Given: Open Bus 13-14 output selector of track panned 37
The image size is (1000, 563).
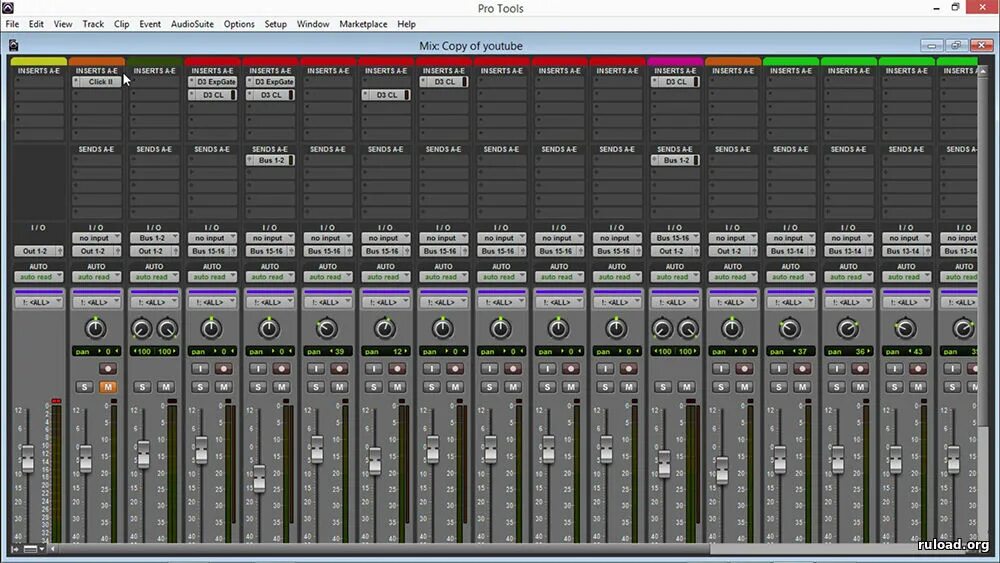Looking at the screenshot, I should pyautogui.click(x=786, y=251).
